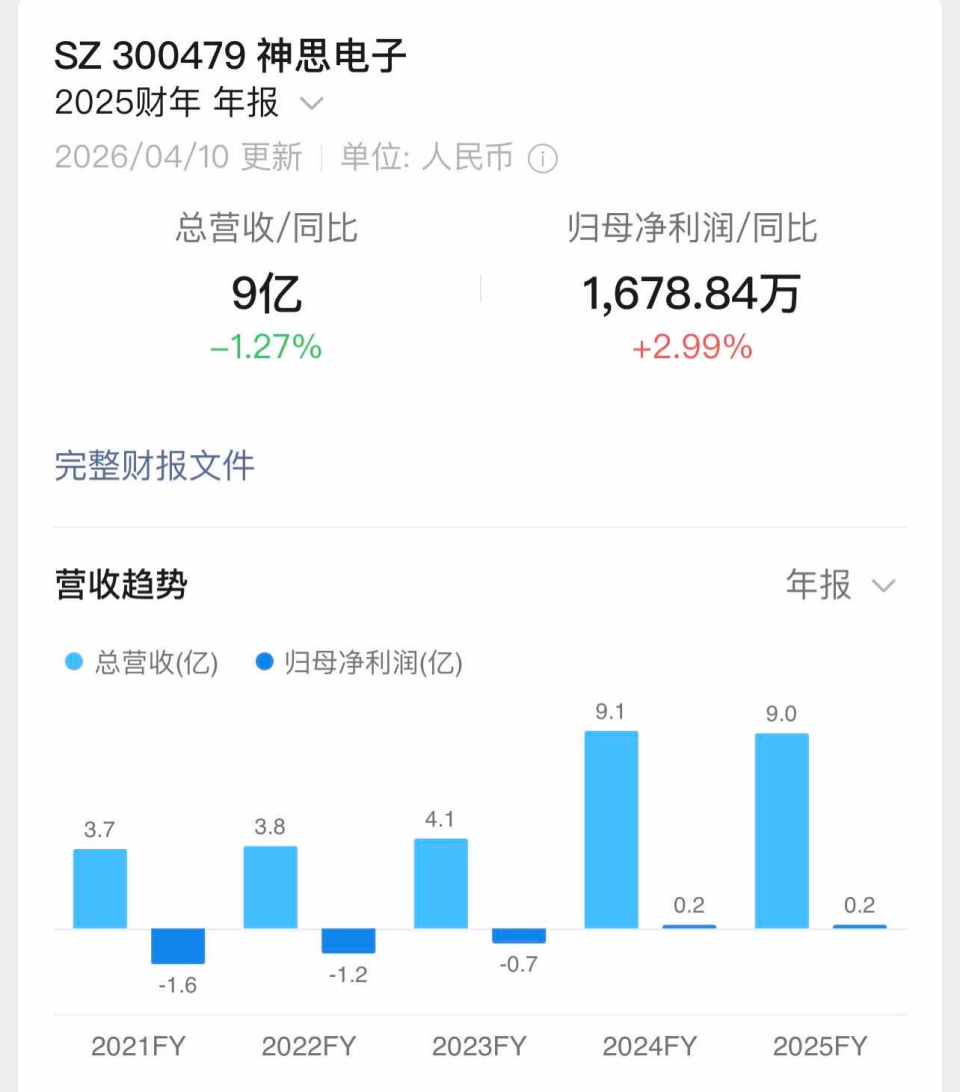Click the stock title SZ 300479 神思电子
960x1092 pixels.
[x=230, y=55]
